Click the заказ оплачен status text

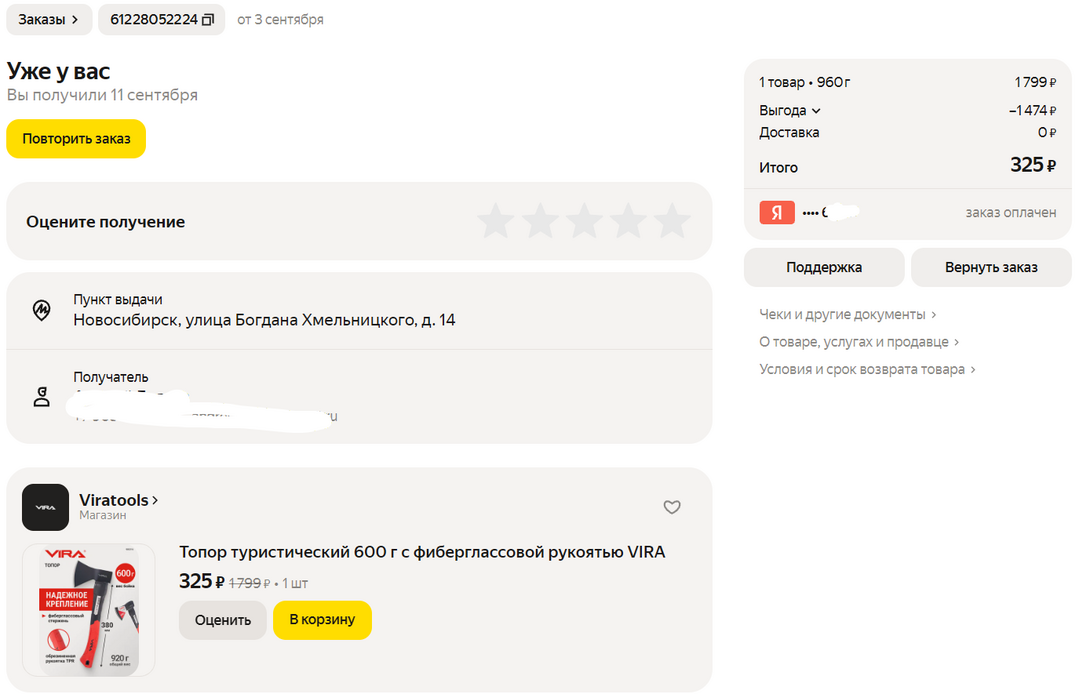[x=1011, y=213]
